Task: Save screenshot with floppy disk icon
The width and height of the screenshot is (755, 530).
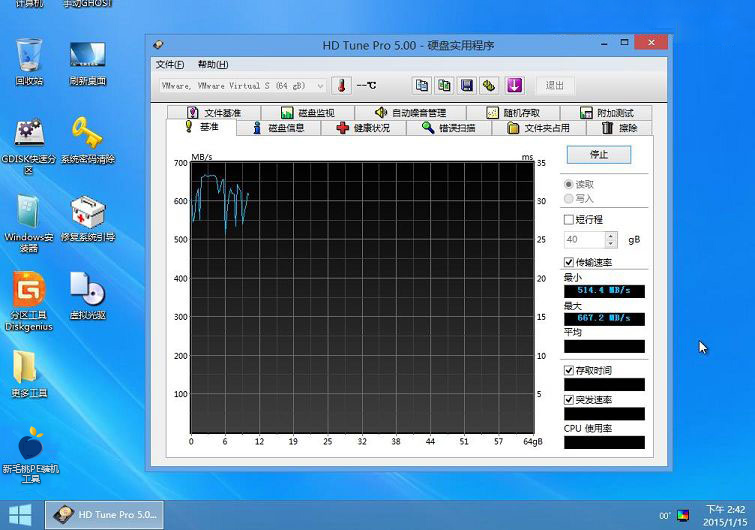Action: click(x=467, y=86)
